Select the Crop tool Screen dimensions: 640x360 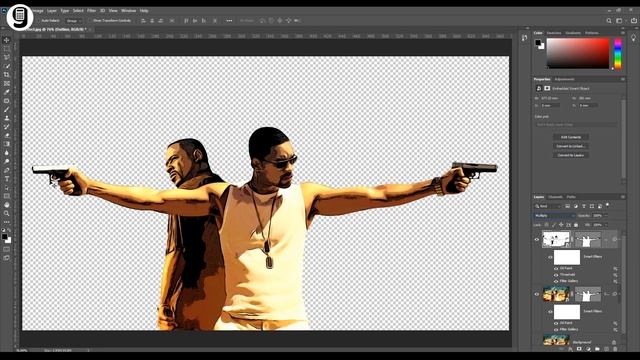(7, 75)
